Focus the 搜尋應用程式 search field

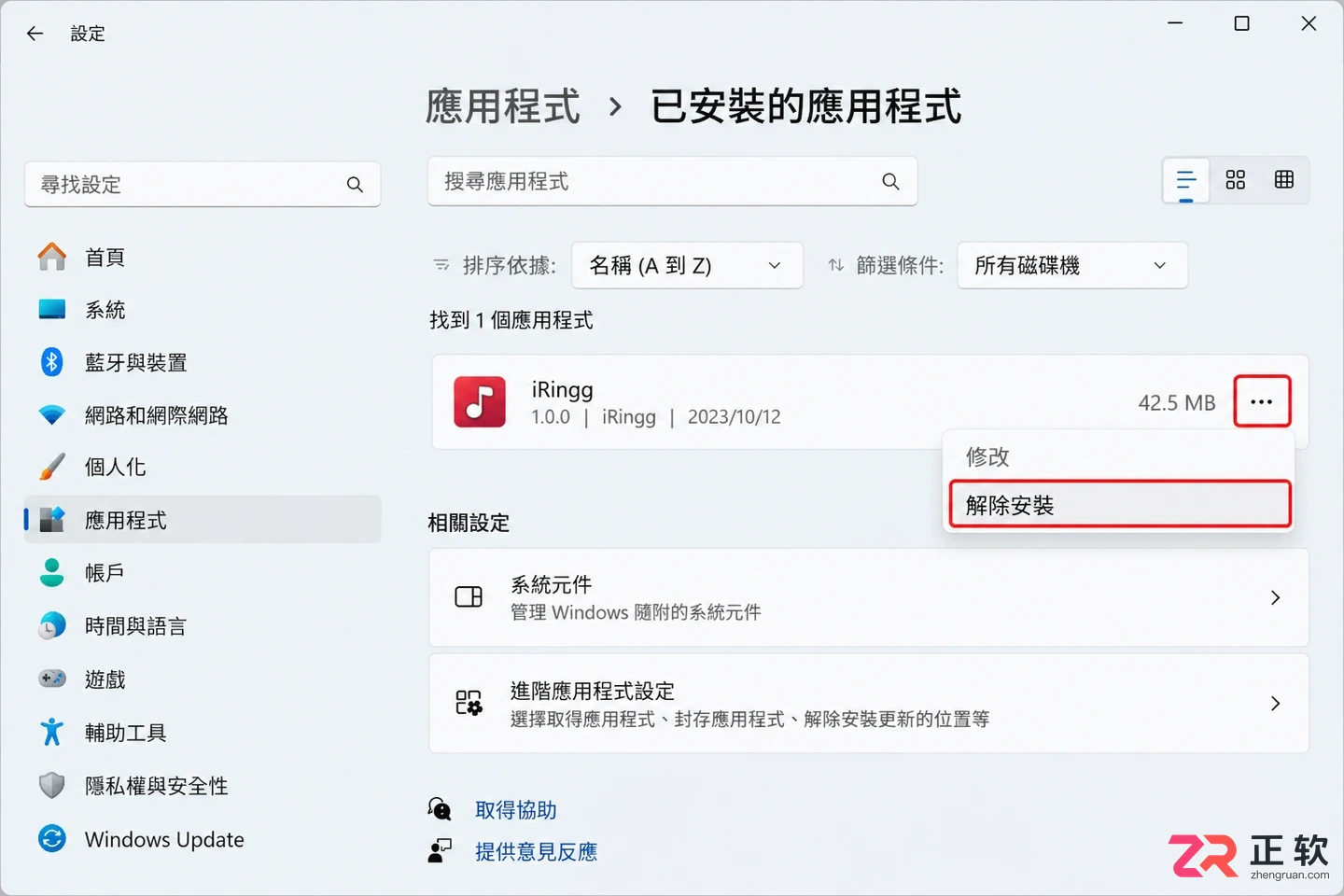pos(672,181)
